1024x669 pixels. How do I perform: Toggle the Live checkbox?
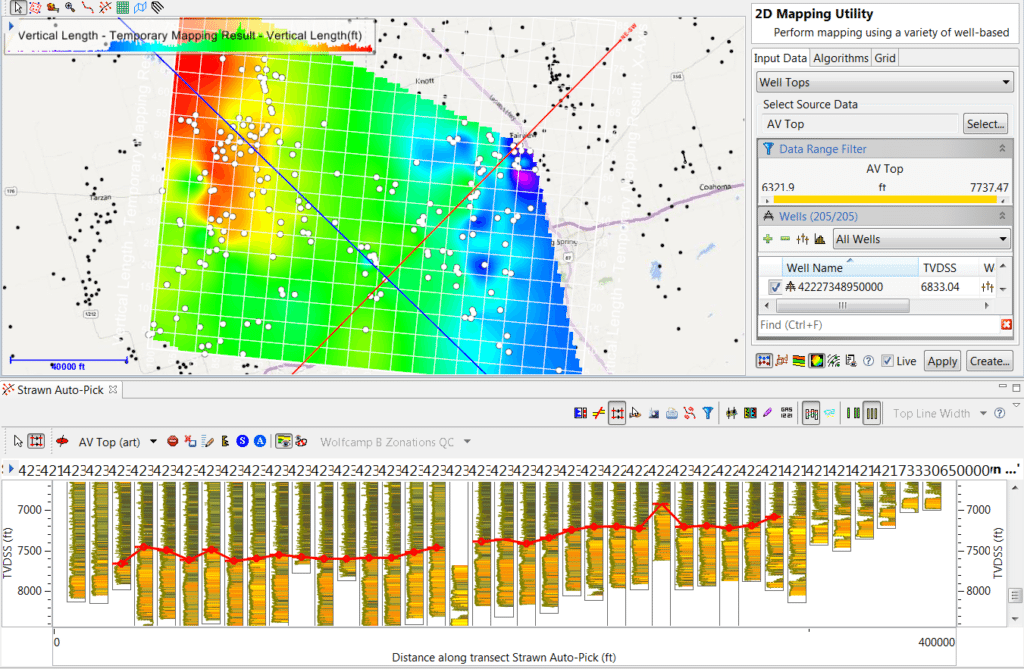click(x=887, y=361)
